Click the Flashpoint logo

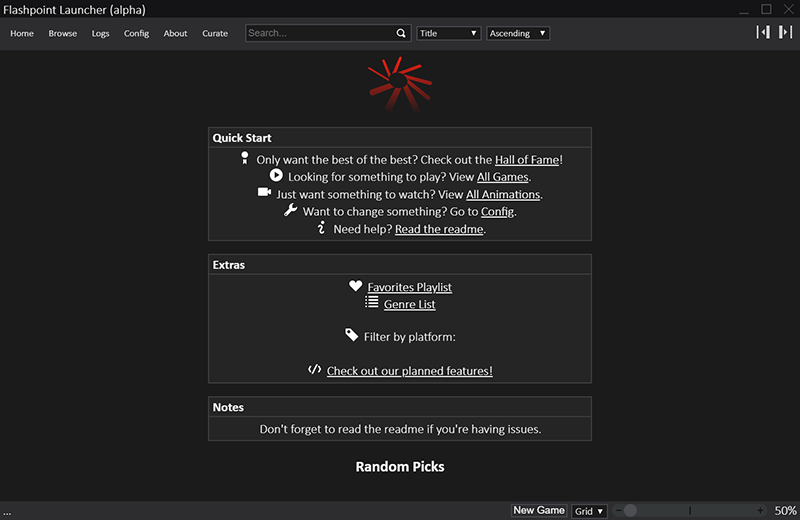tap(400, 84)
